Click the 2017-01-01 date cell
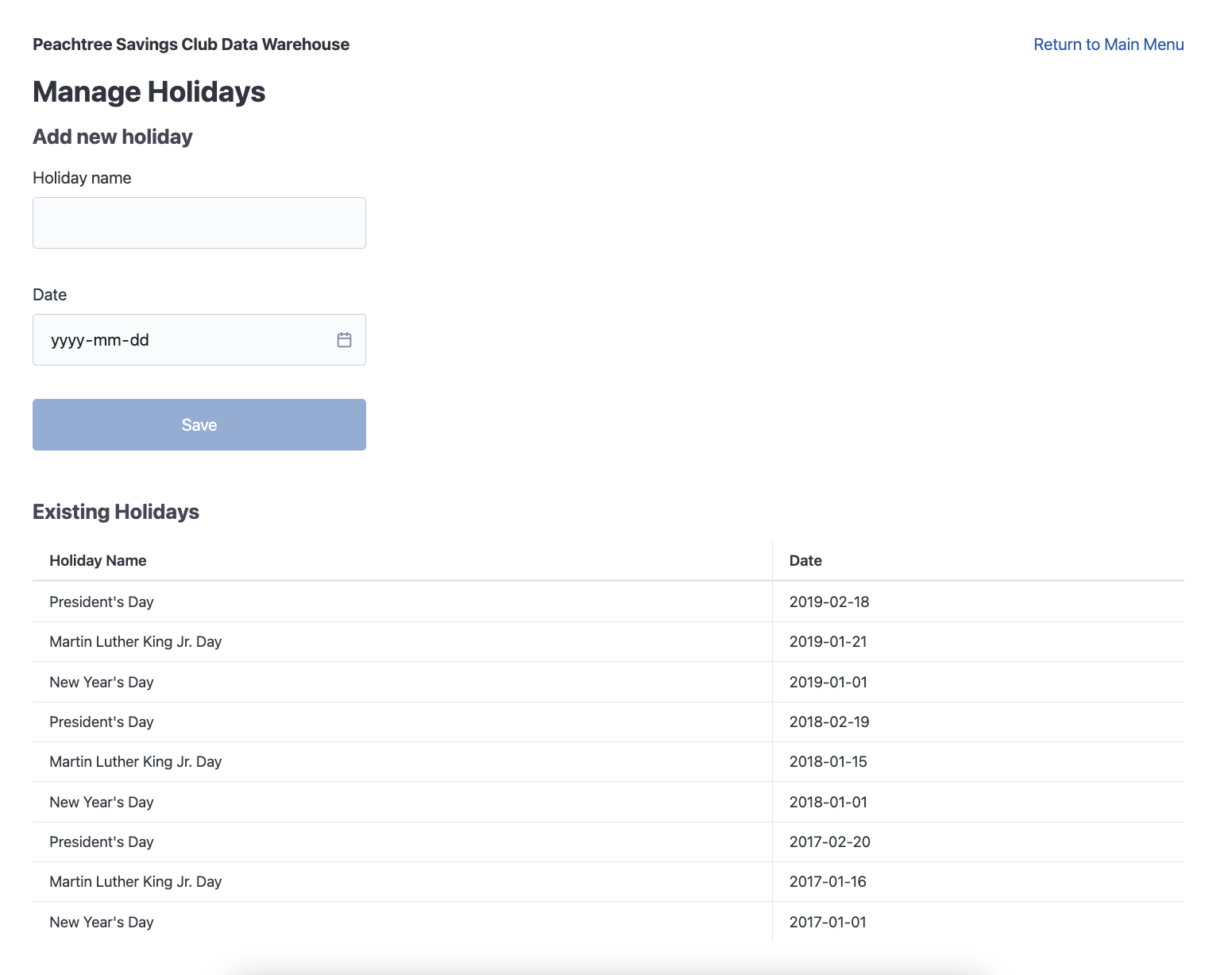Image resolution: width=1232 pixels, height=975 pixels. pyautogui.click(x=828, y=922)
